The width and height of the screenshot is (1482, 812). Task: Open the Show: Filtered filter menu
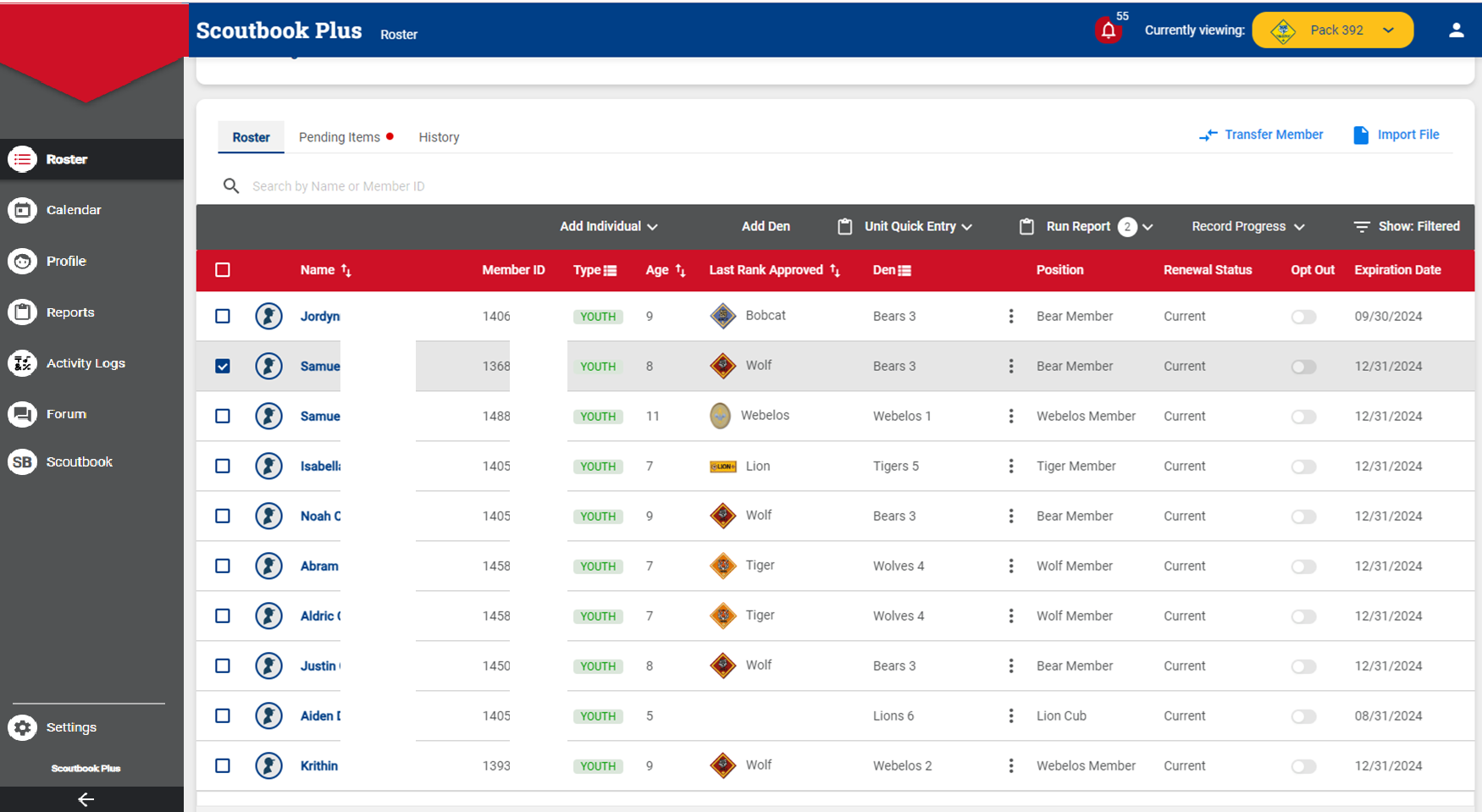1407,226
